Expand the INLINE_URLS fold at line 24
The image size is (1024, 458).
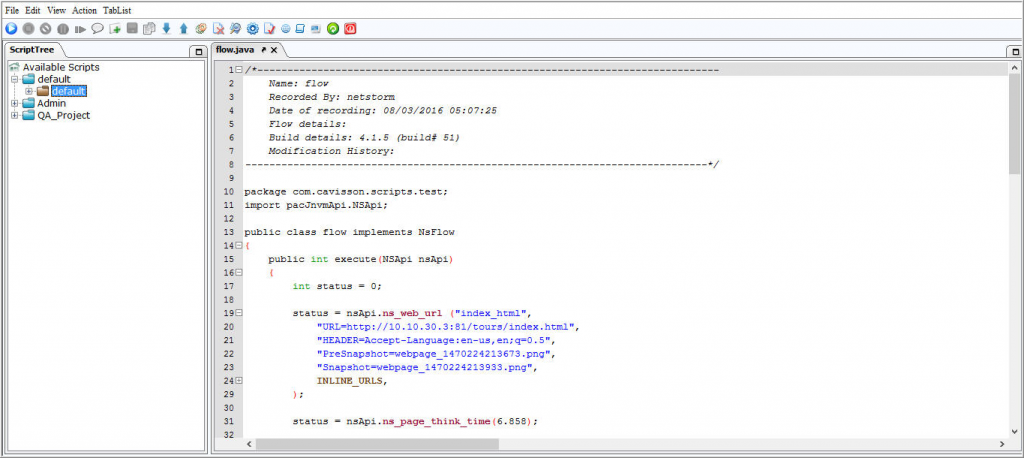pyautogui.click(x=239, y=380)
